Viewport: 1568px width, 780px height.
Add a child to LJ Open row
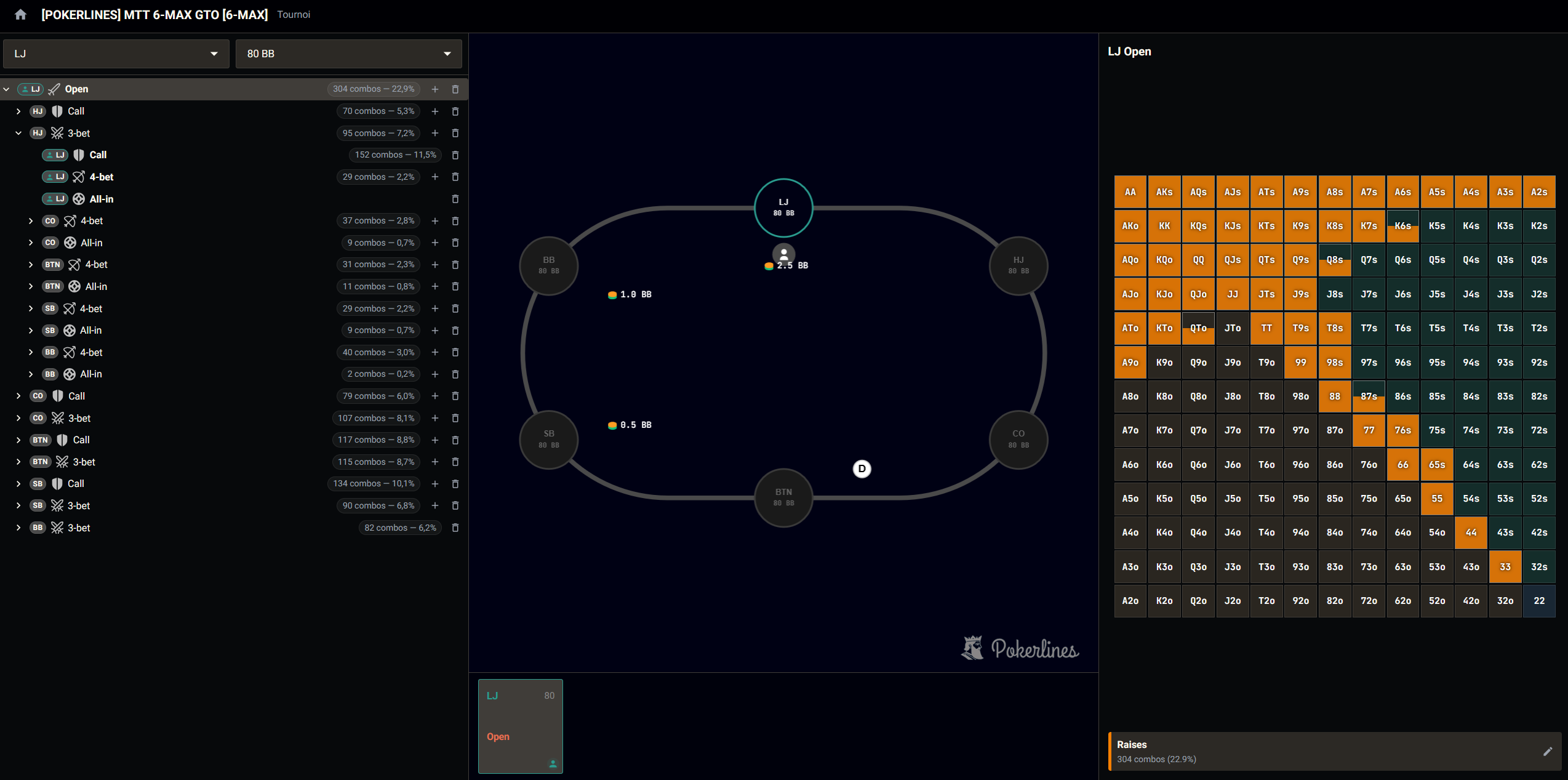pos(435,89)
